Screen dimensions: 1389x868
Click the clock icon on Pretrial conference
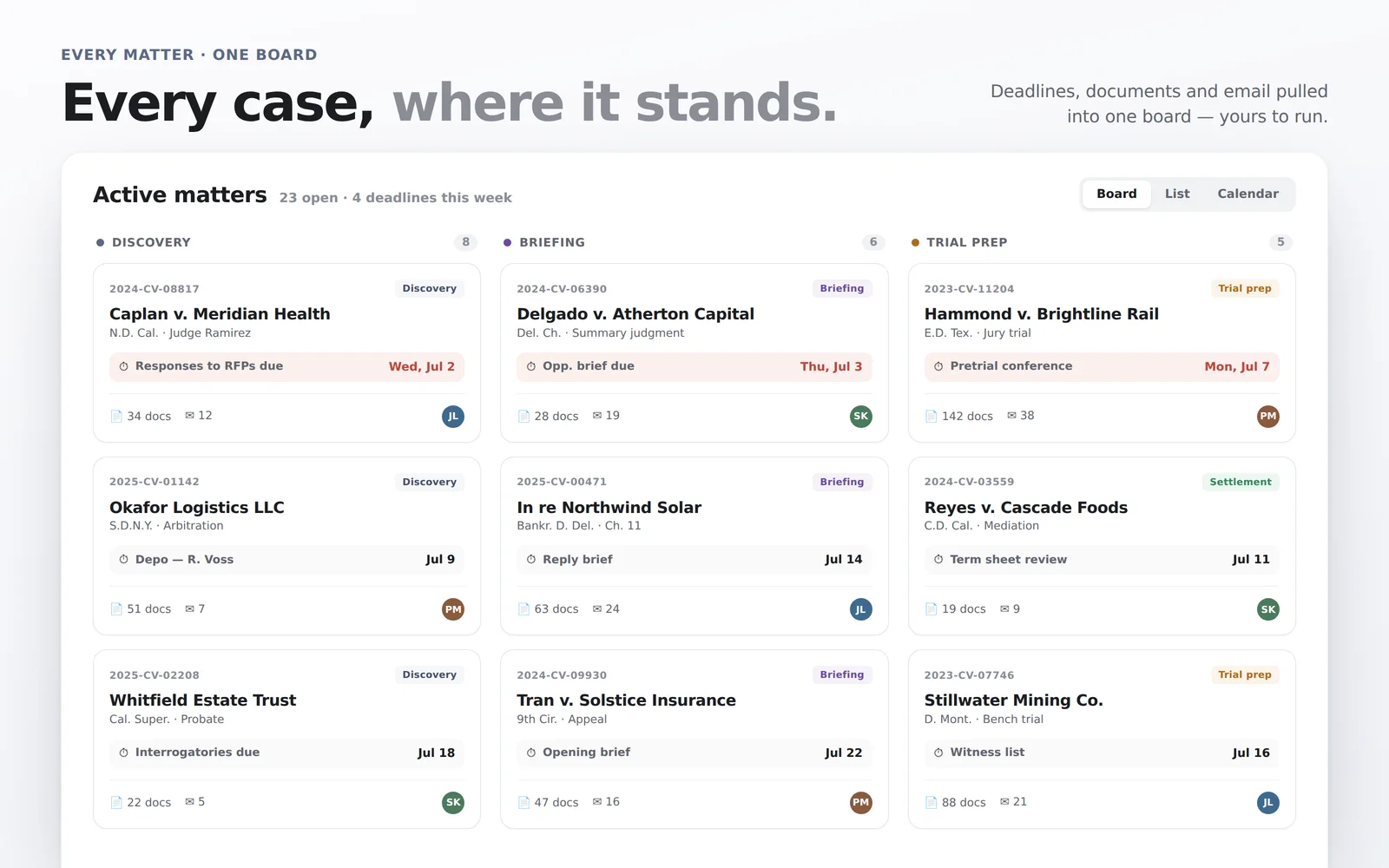tap(938, 366)
